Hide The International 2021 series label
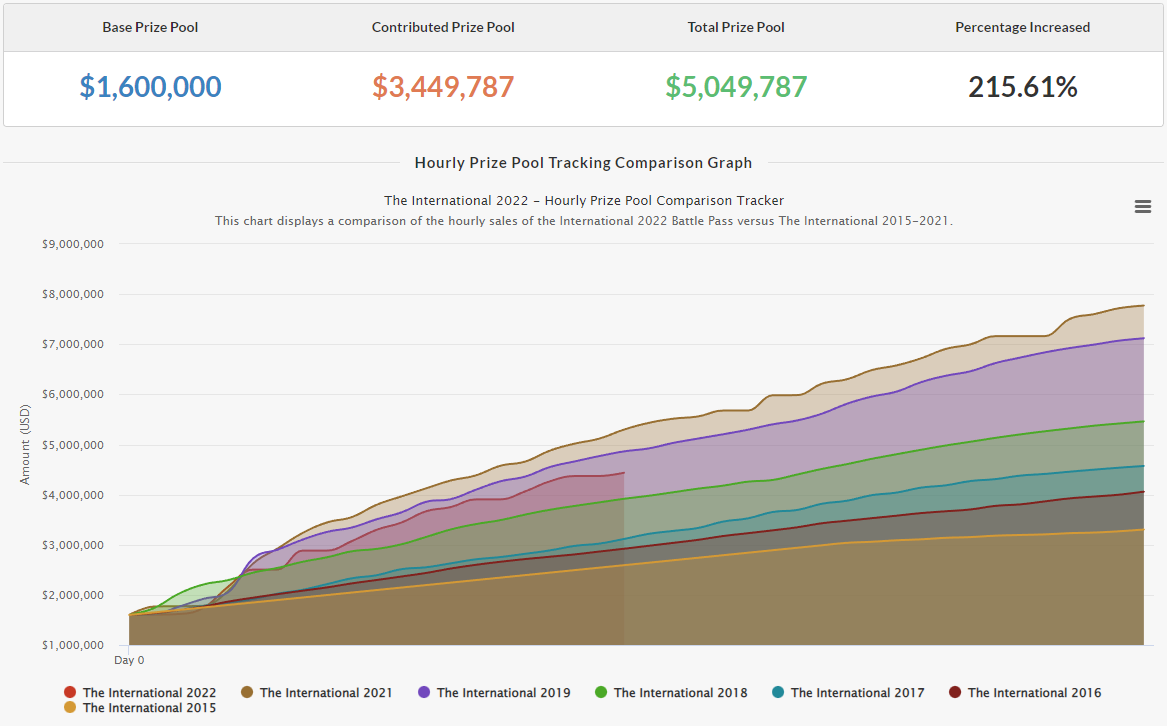The width and height of the screenshot is (1167, 726). click(x=326, y=692)
